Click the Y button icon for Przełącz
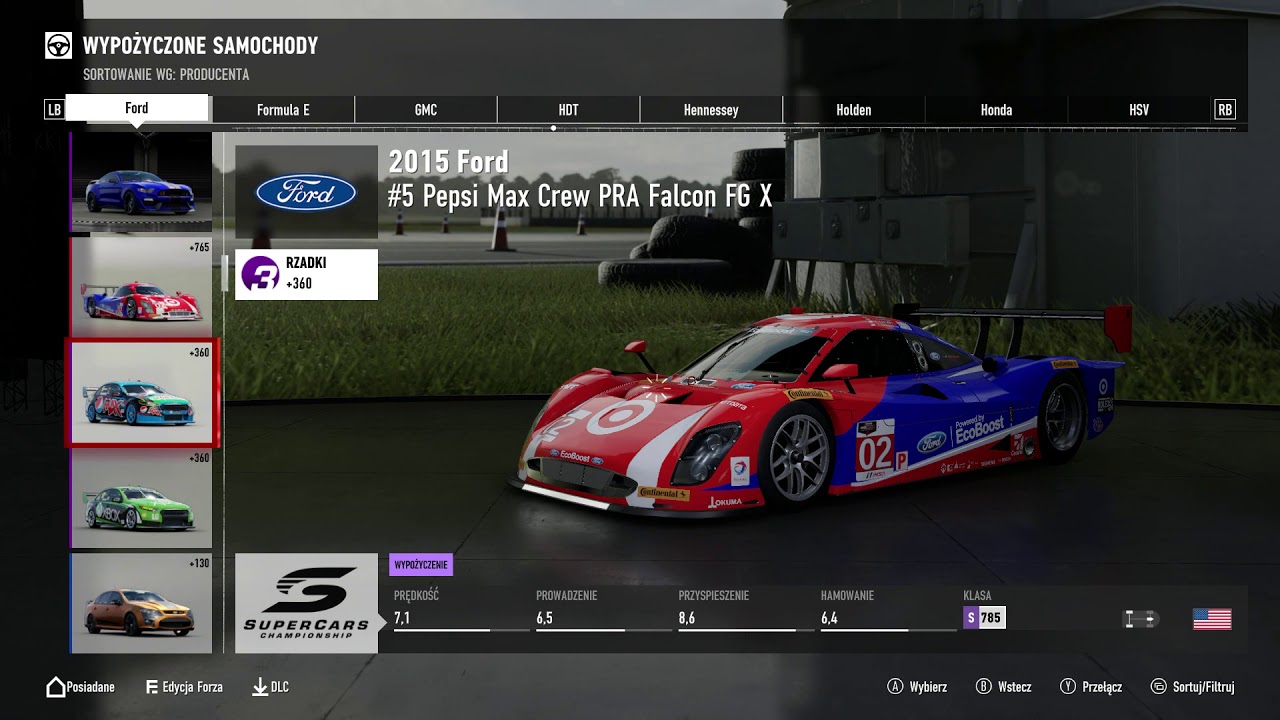1280x720 pixels. [x=1068, y=687]
